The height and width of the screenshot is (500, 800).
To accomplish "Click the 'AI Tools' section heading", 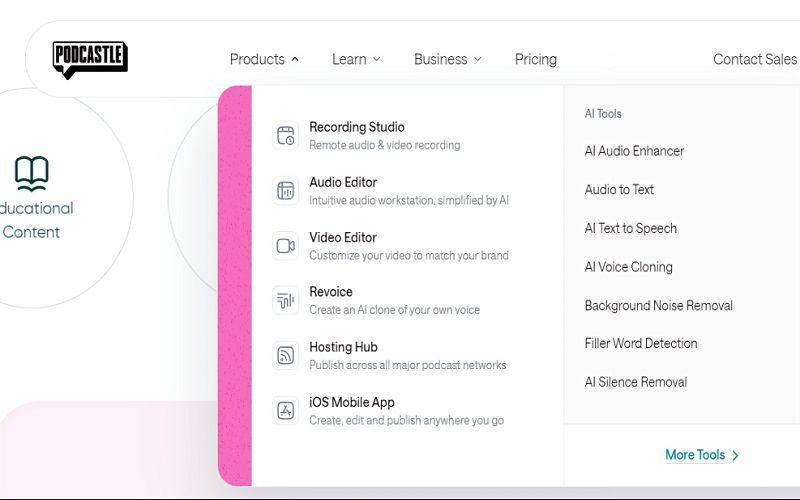I will click(603, 114).
